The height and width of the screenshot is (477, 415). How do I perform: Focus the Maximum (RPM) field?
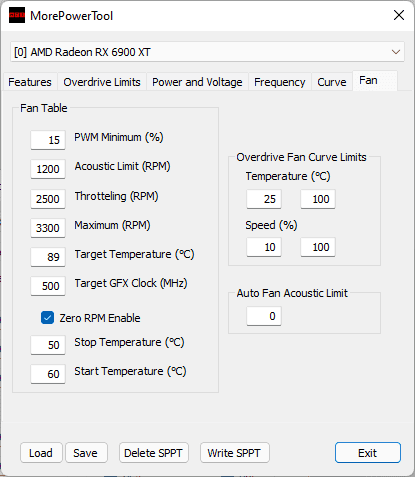48,228
